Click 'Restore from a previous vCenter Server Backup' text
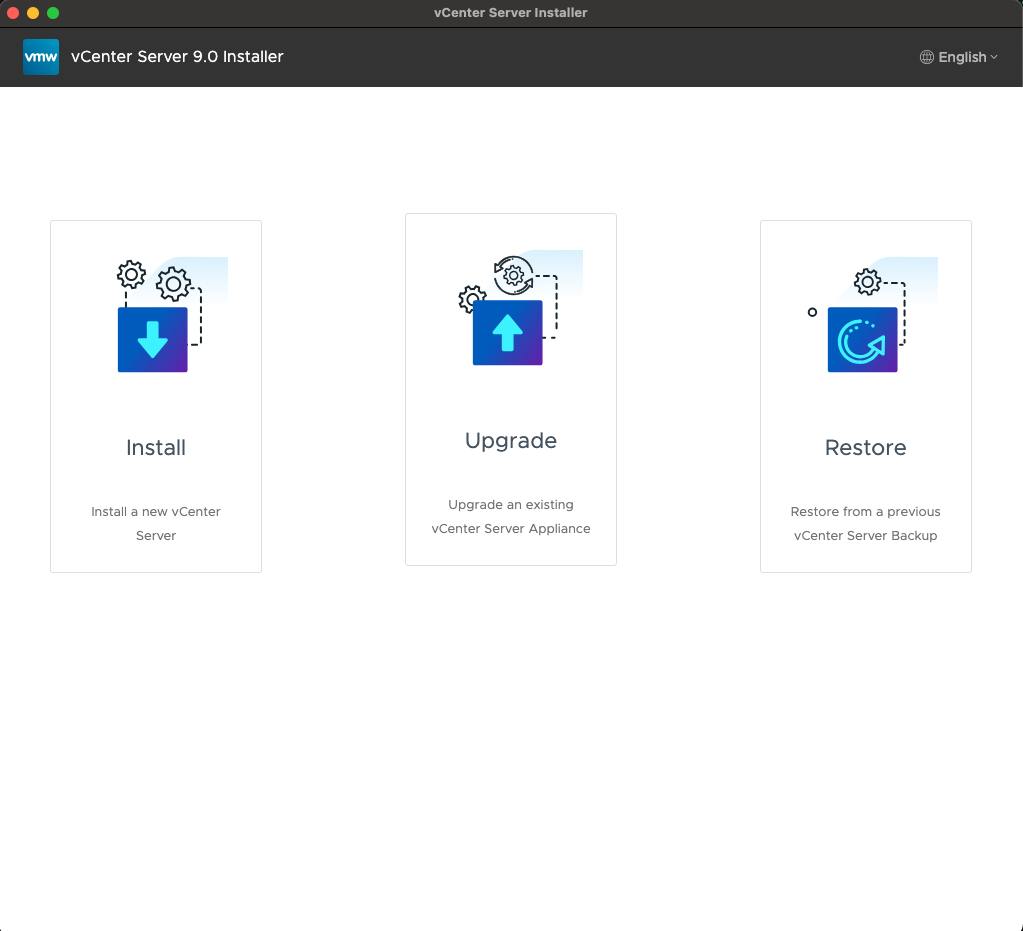 pyautogui.click(x=865, y=523)
